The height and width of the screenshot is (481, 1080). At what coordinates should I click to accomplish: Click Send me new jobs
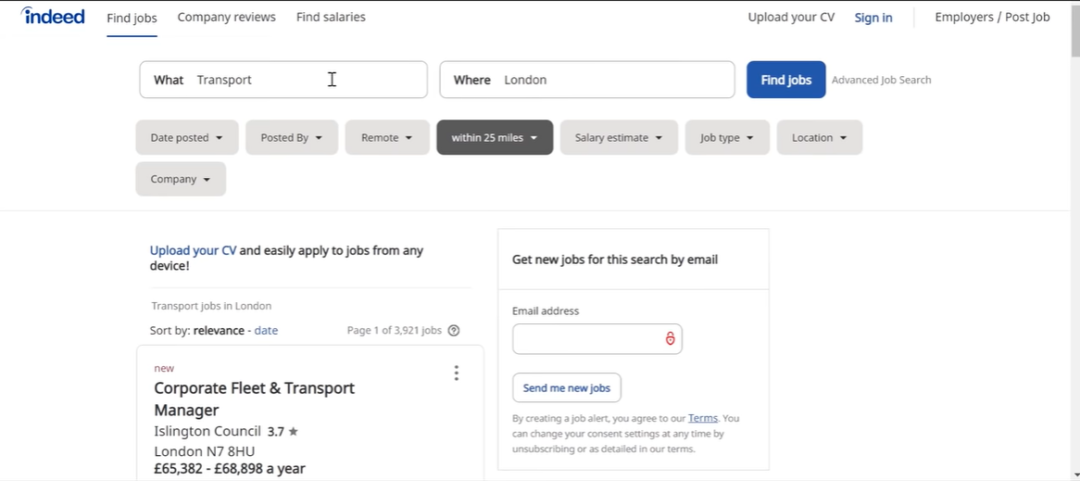pos(566,388)
